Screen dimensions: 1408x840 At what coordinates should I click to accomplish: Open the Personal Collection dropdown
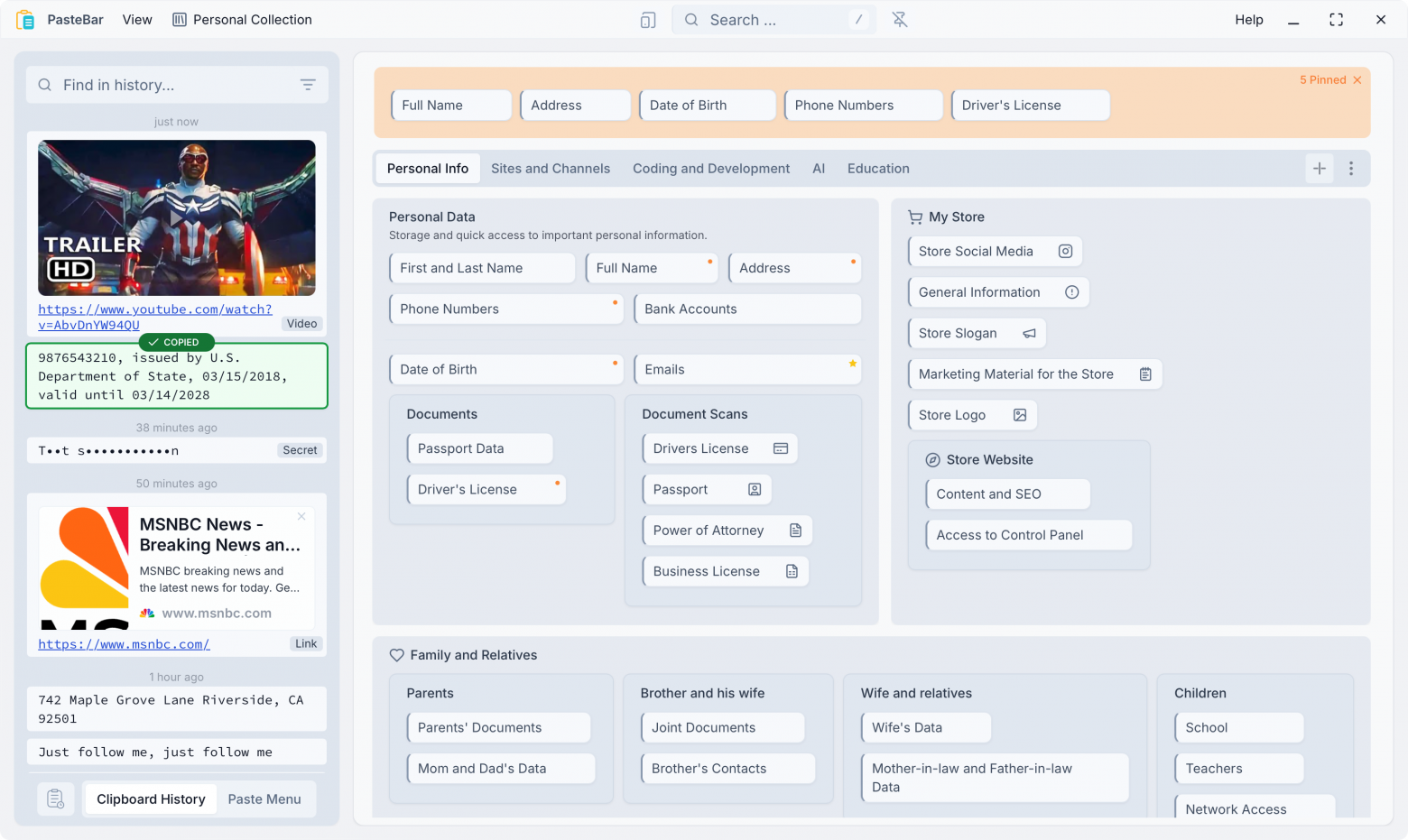[242, 20]
